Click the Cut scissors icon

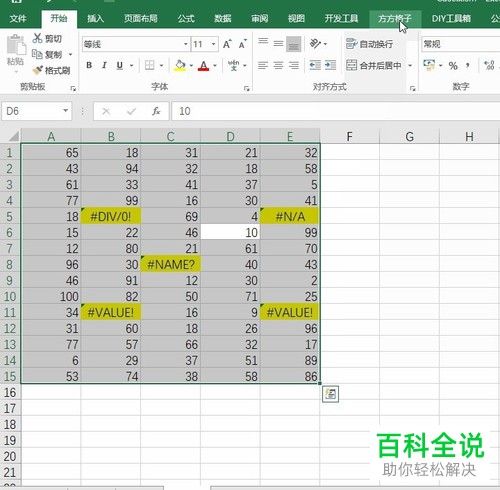pyautogui.click(x=37, y=38)
